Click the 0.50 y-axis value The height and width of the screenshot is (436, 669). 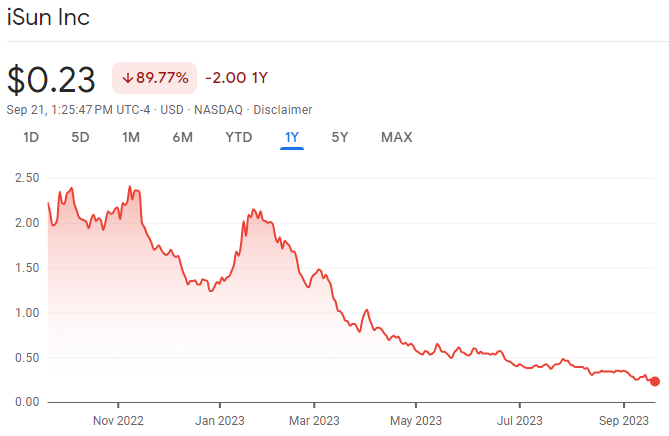tap(27, 358)
